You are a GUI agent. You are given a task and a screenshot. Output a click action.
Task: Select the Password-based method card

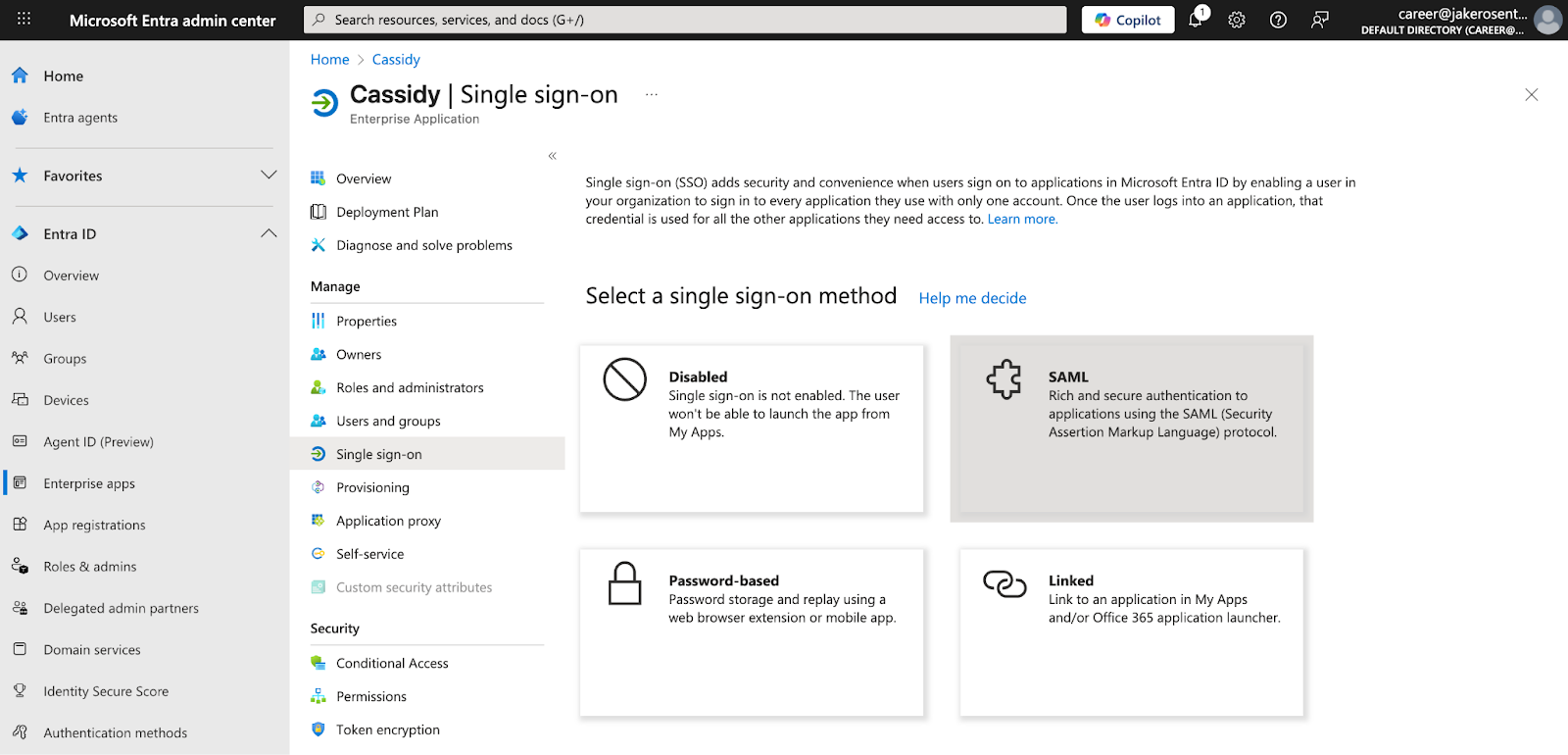point(752,632)
